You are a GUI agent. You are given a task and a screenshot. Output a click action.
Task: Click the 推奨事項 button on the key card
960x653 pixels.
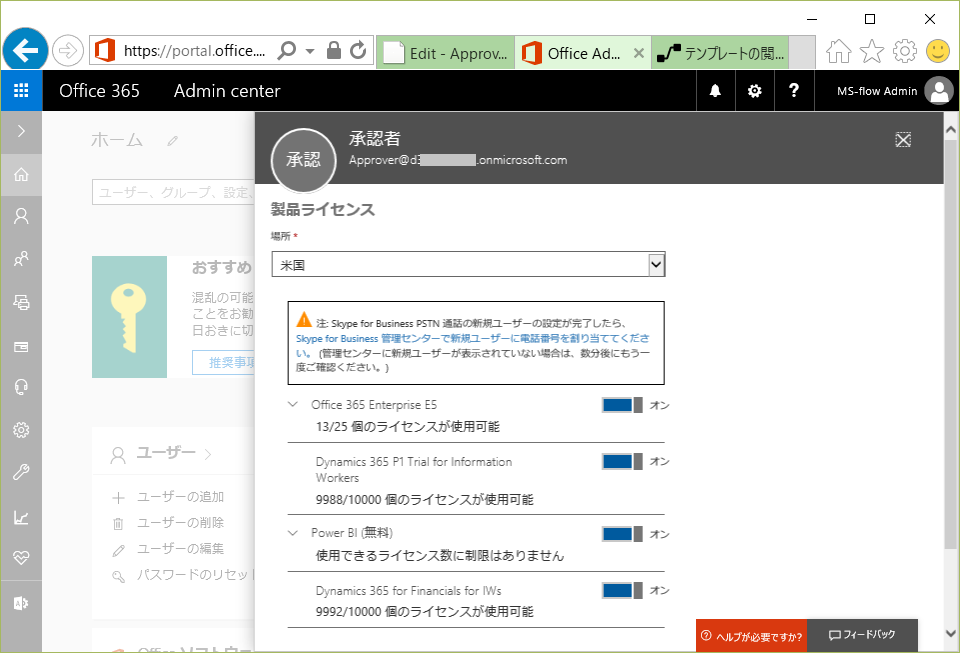pos(223,362)
